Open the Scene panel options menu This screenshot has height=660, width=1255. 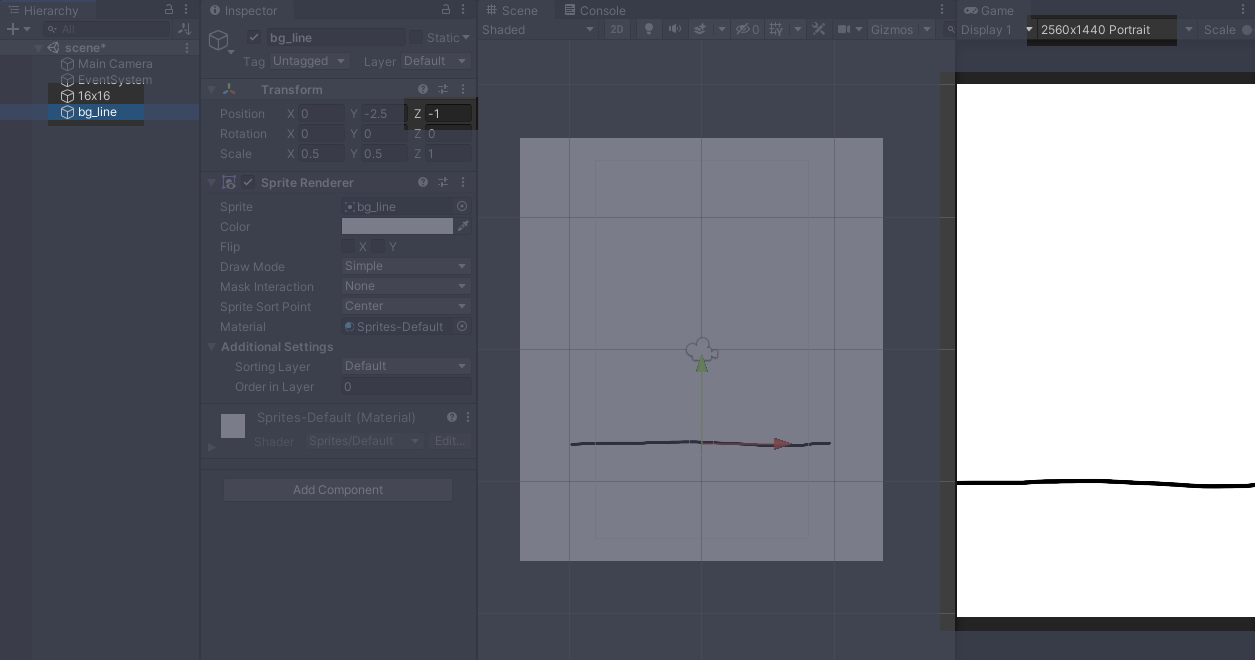tap(942, 9)
